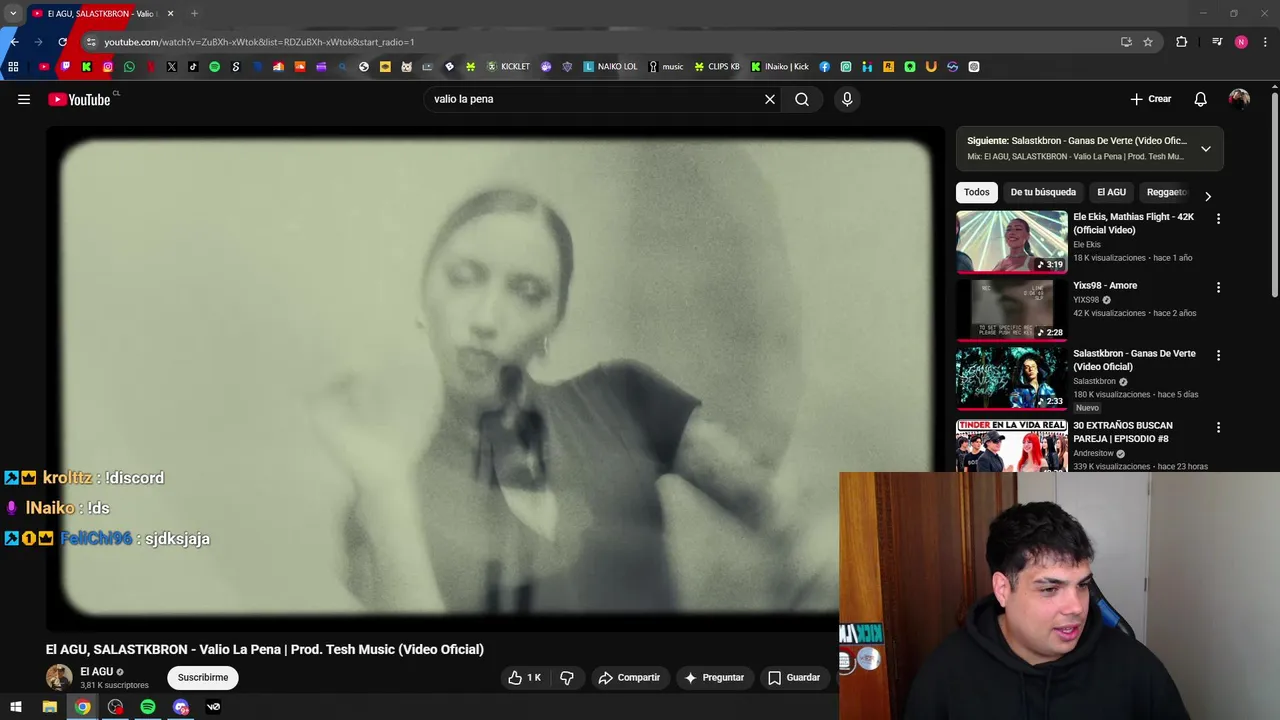Open the Instagram bookmark
Screen dimensions: 1280x720
(108, 67)
